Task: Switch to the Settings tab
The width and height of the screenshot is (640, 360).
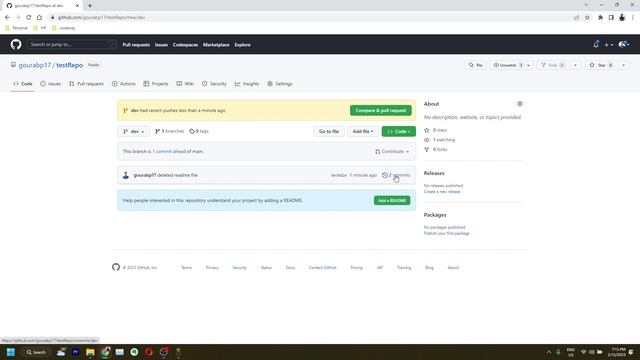Action: (280, 84)
